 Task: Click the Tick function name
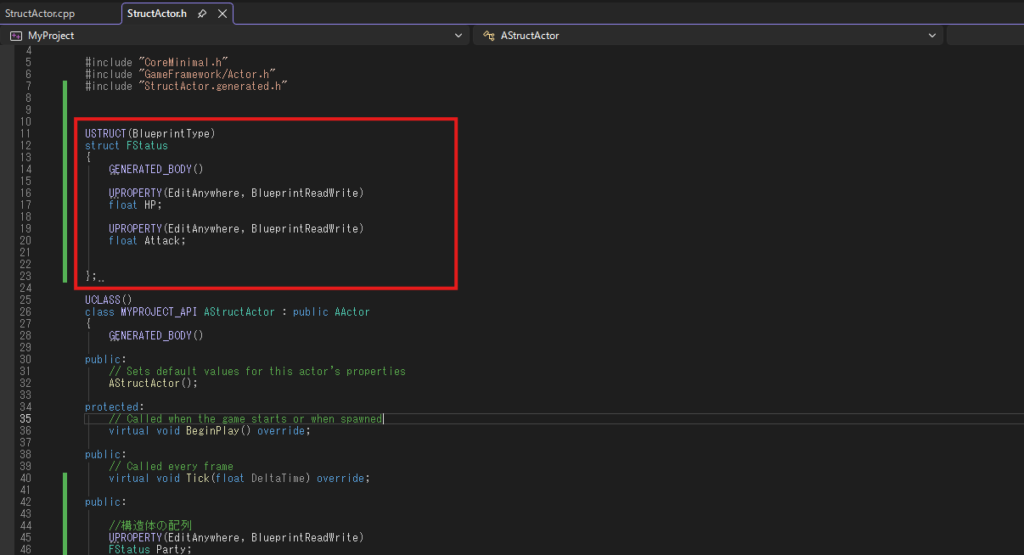(x=197, y=478)
